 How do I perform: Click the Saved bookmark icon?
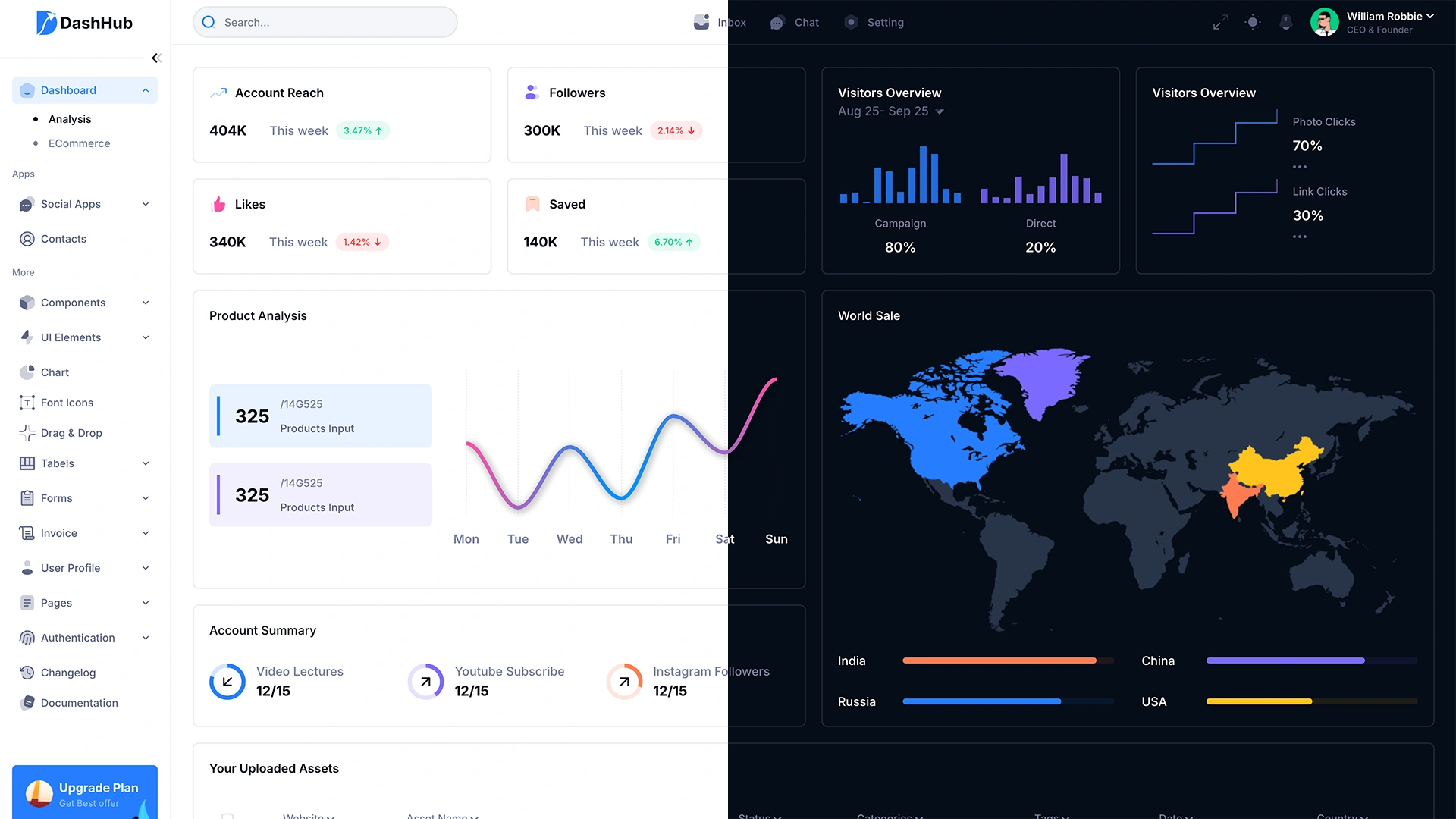[x=532, y=204]
